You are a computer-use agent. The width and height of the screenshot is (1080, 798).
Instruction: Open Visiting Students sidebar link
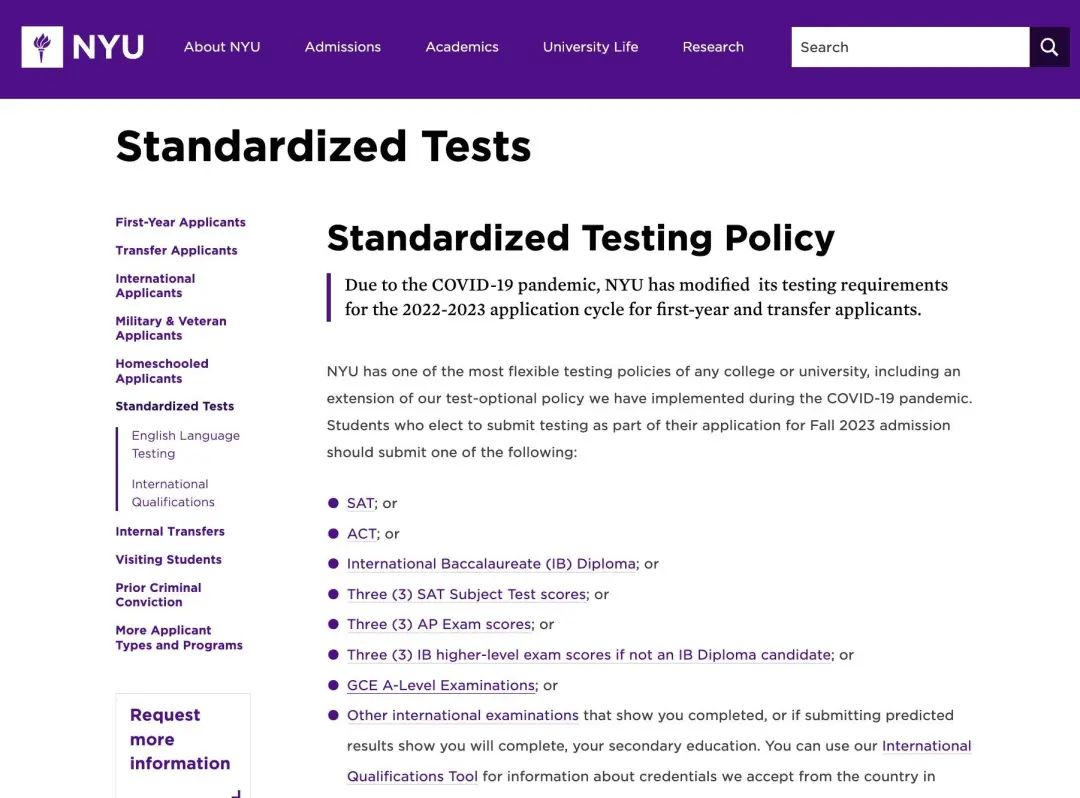click(x=169, y=560)
